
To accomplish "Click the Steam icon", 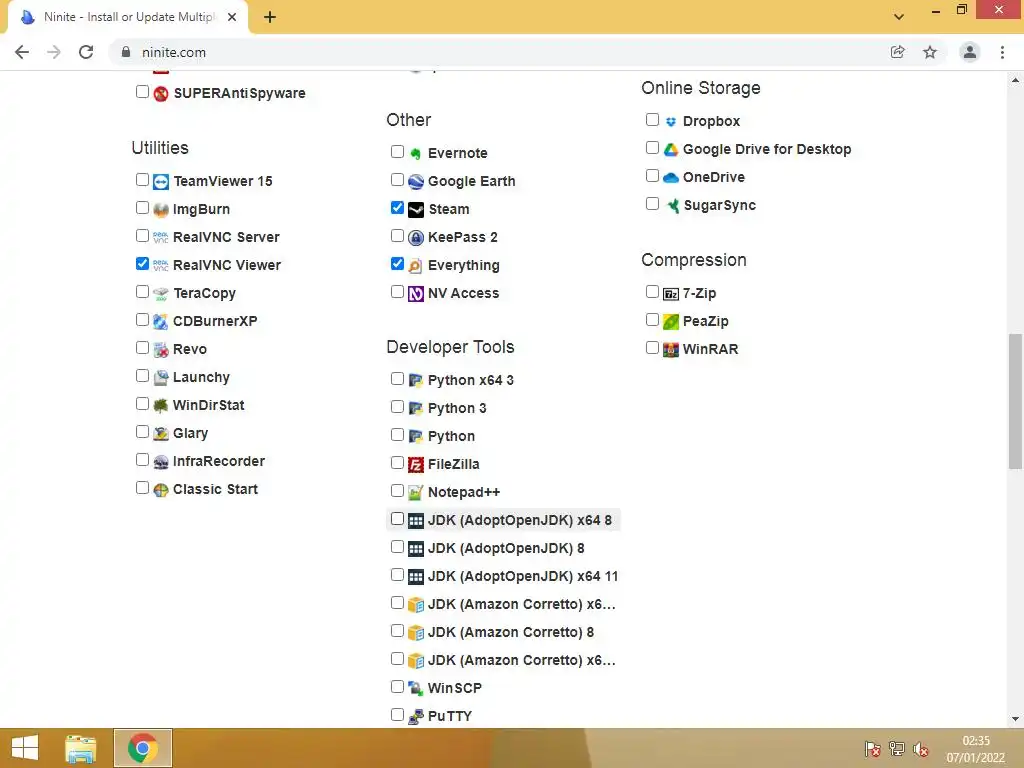I will (415, 210).
